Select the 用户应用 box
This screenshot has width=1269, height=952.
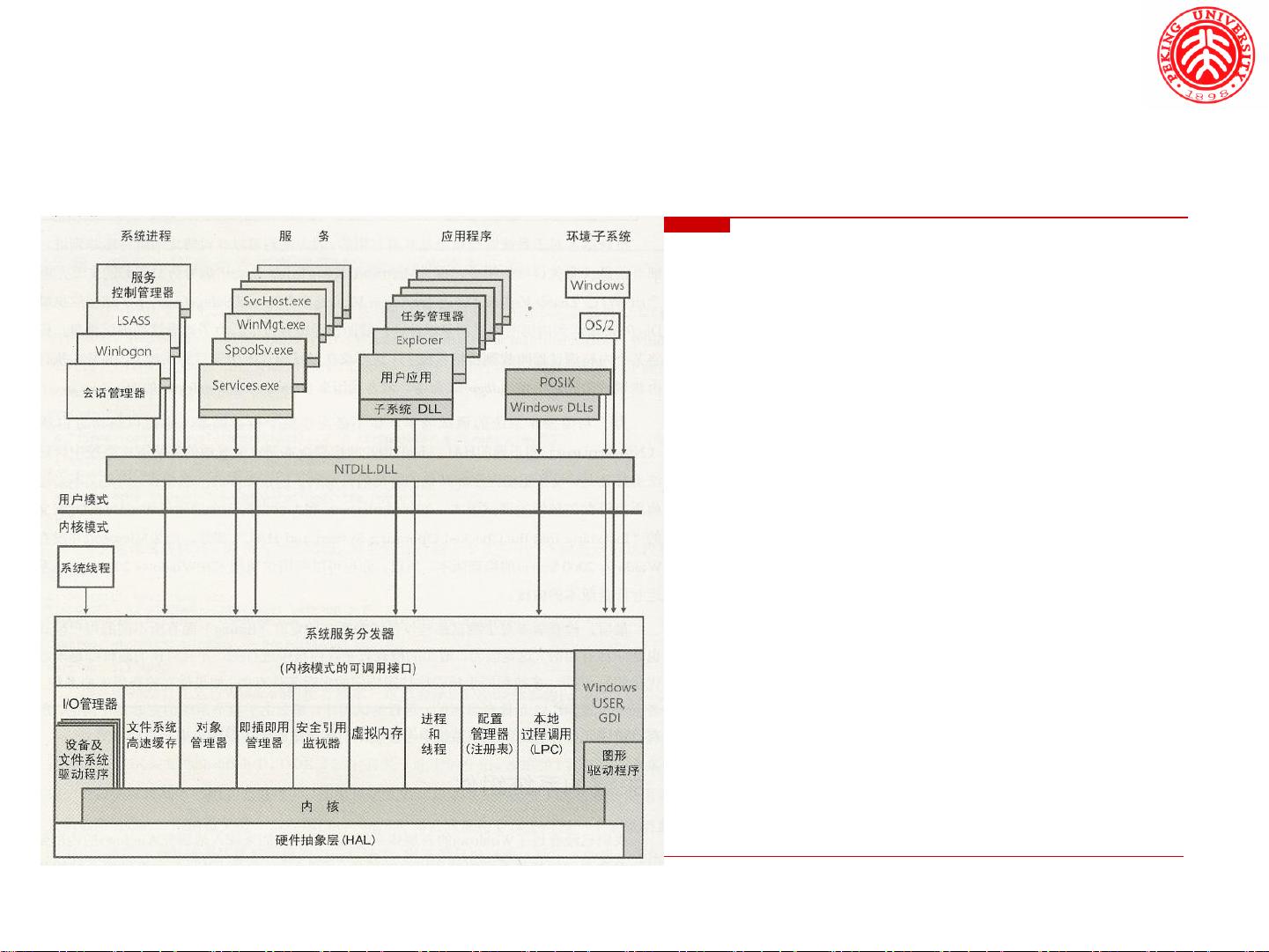(406, 377)
